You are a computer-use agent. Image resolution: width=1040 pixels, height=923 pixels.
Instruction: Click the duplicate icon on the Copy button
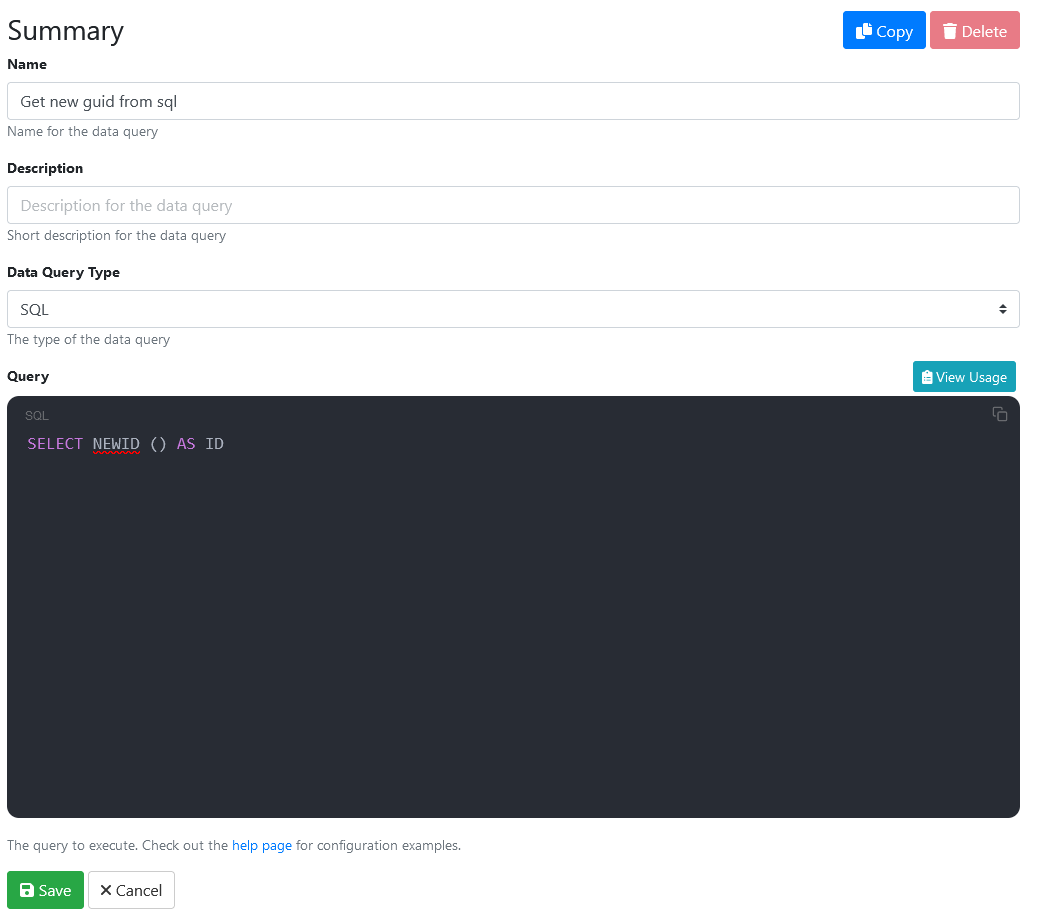[x=864, y=31]
